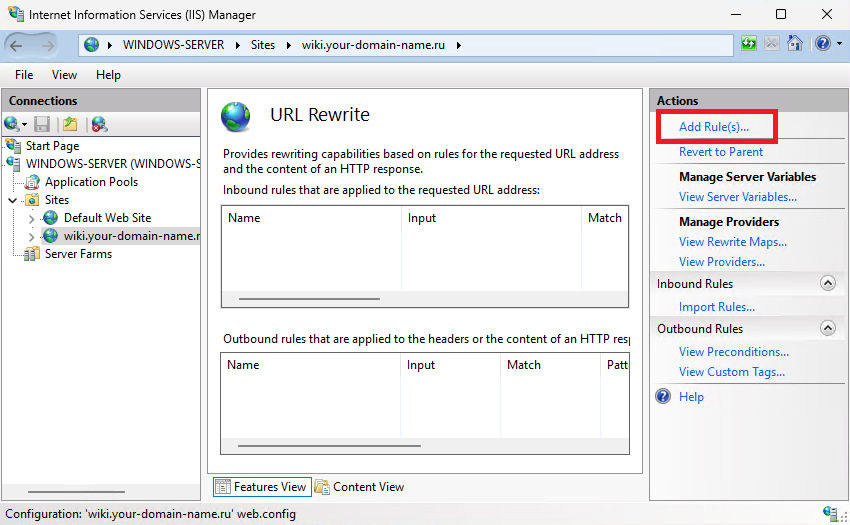This screenshot has width=850, height=525.
Task: Click the Home icon in address toolbar
Action: (795, 43)
